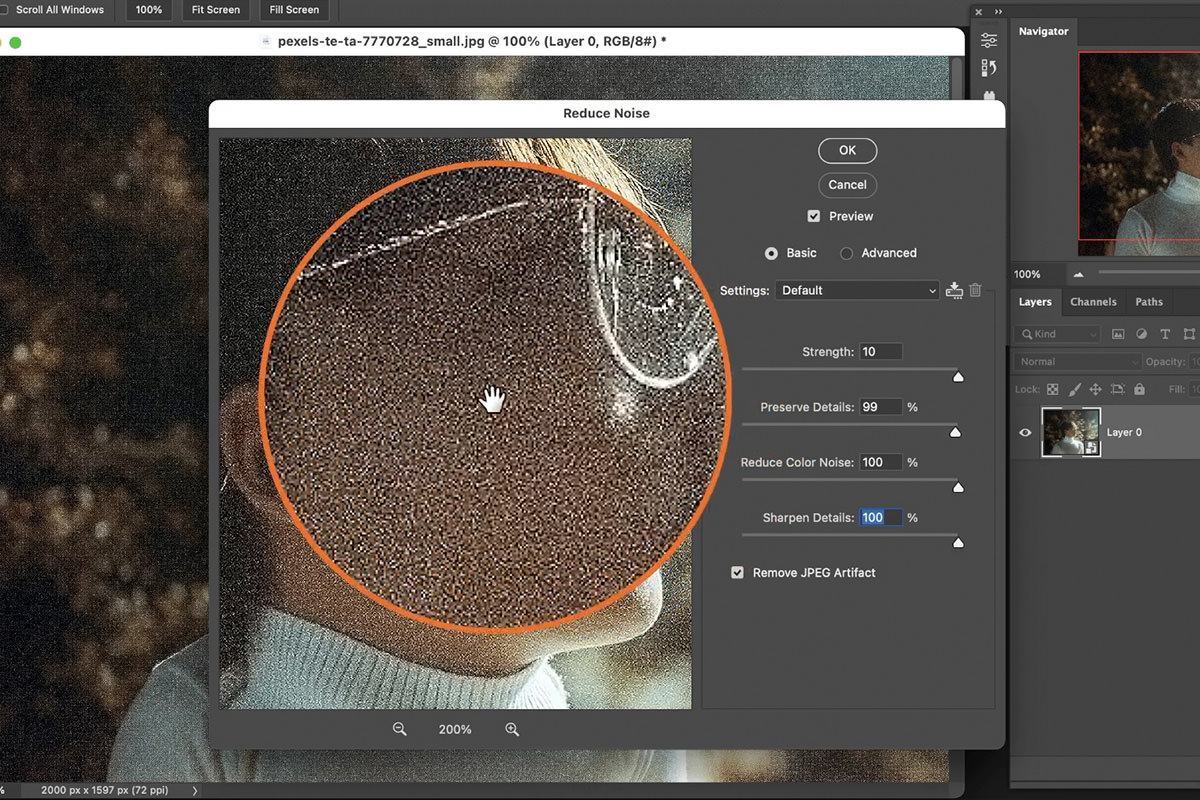The height and width of the screenshot is (800, 1200).
Task: Click Navigator zoom-out mountain icon
Action: pos(1078,274)
